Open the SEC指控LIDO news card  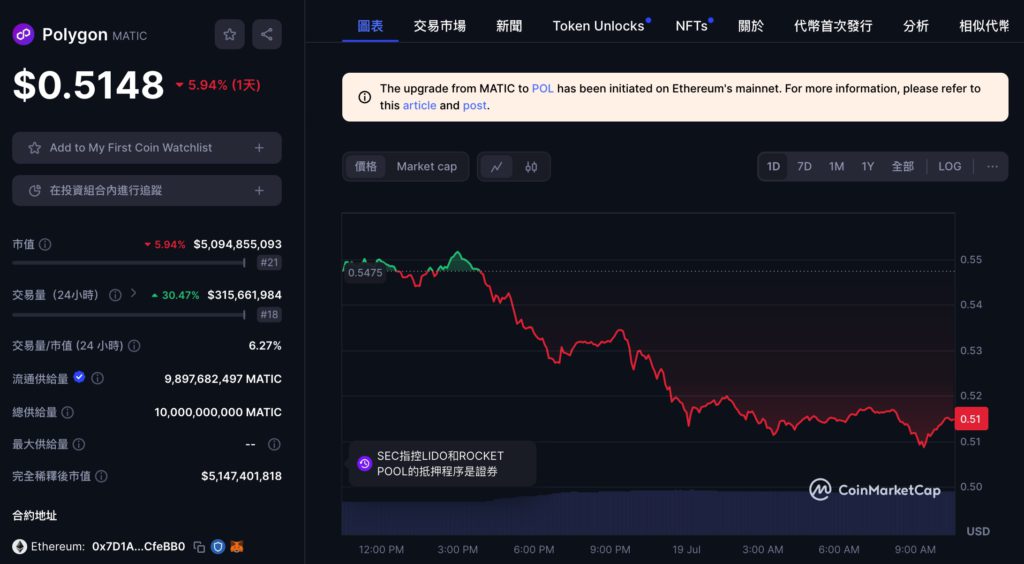443,463
